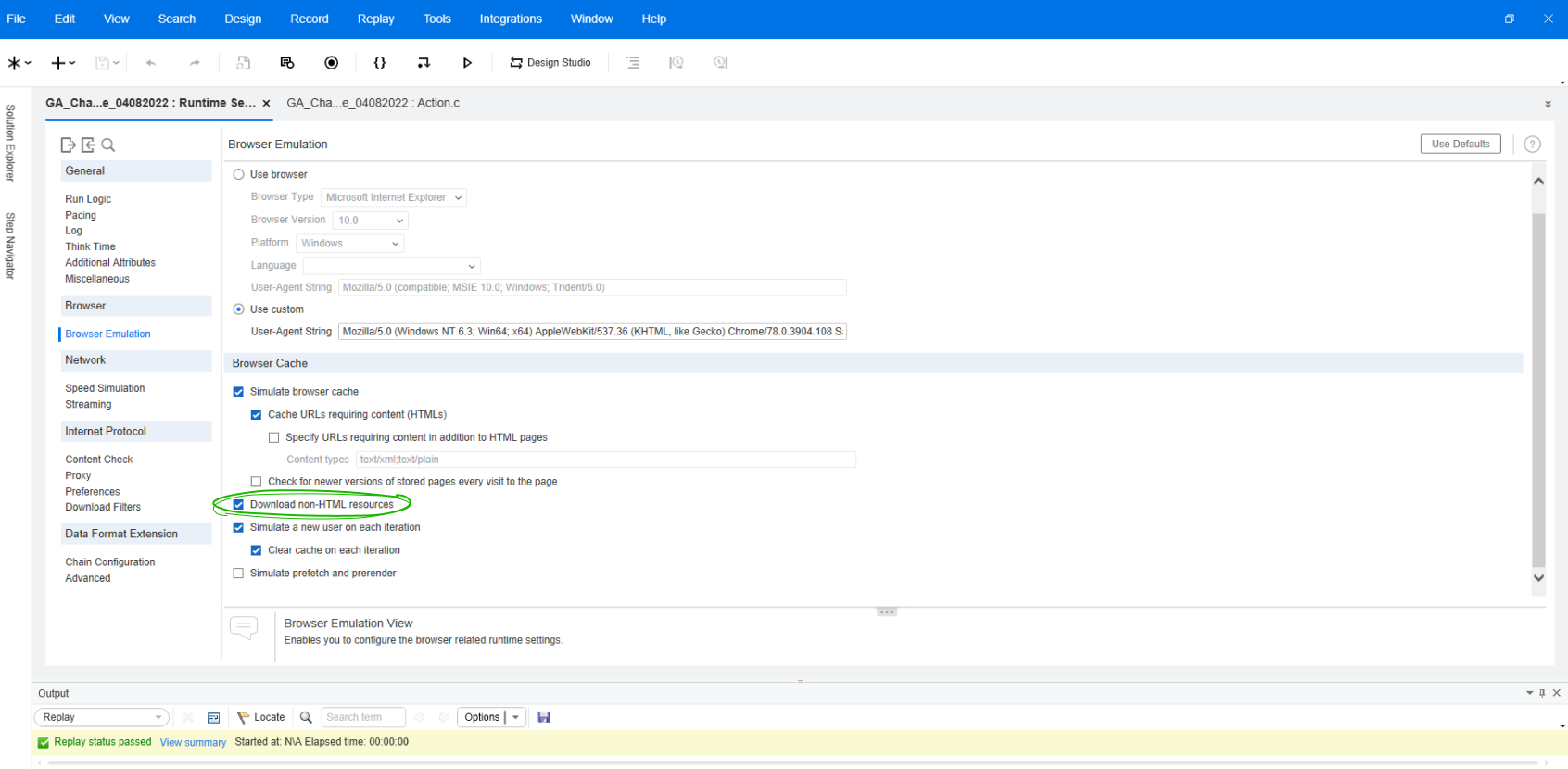Select Run Logic in settings tree
The height and width of the screenshot is (769, 1568).
click(x=88, y=199)
